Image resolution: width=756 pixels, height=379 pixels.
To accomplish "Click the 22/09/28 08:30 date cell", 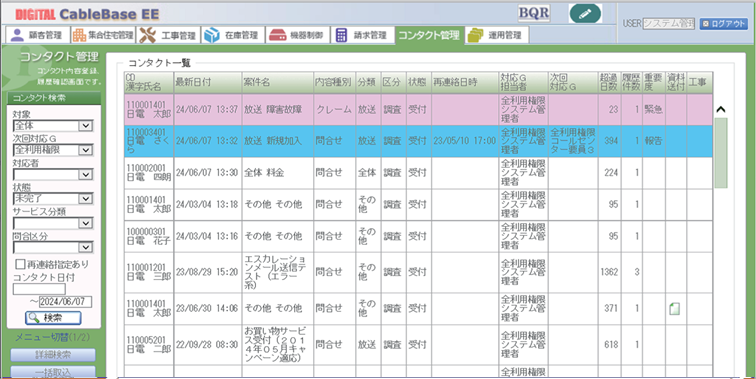I will 207,345.
